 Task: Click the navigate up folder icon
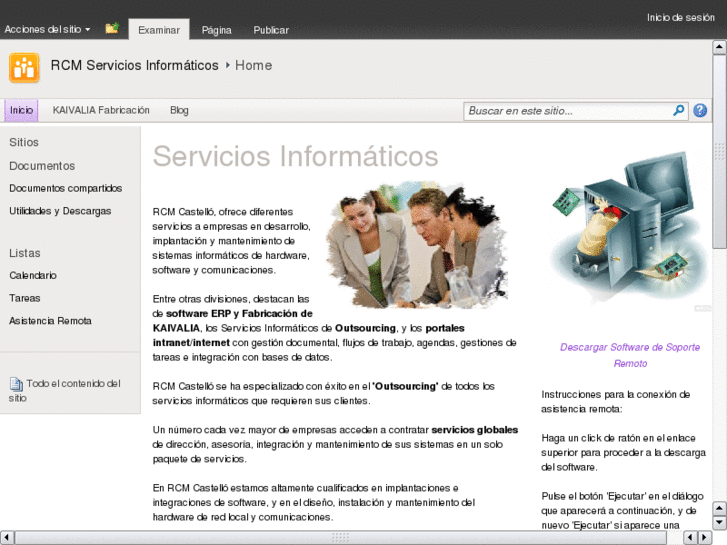(112, 29)
